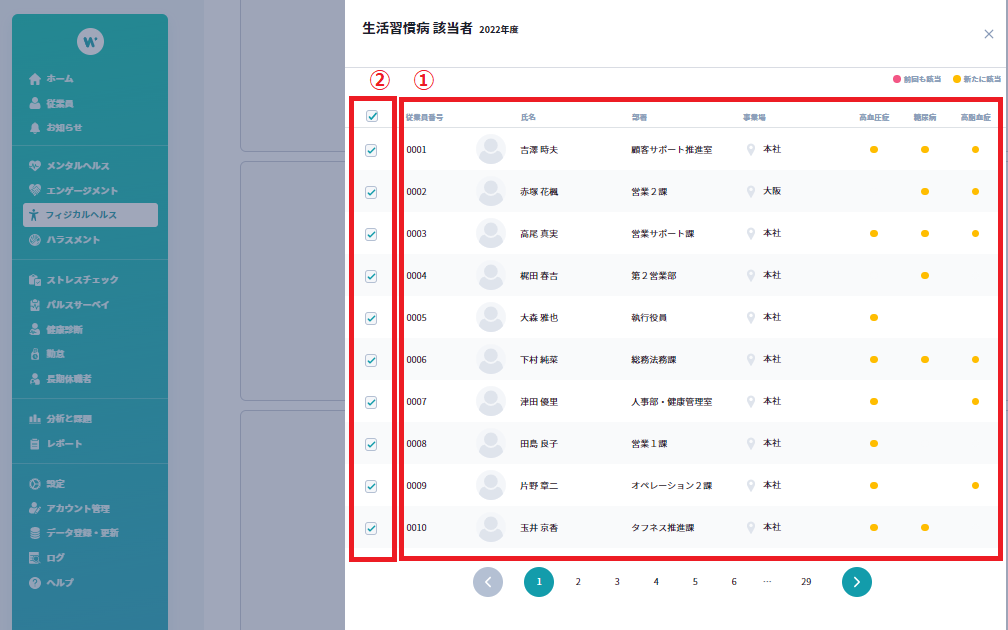
Task: Go to previous page with left arrow
Action: pos(488,582)
